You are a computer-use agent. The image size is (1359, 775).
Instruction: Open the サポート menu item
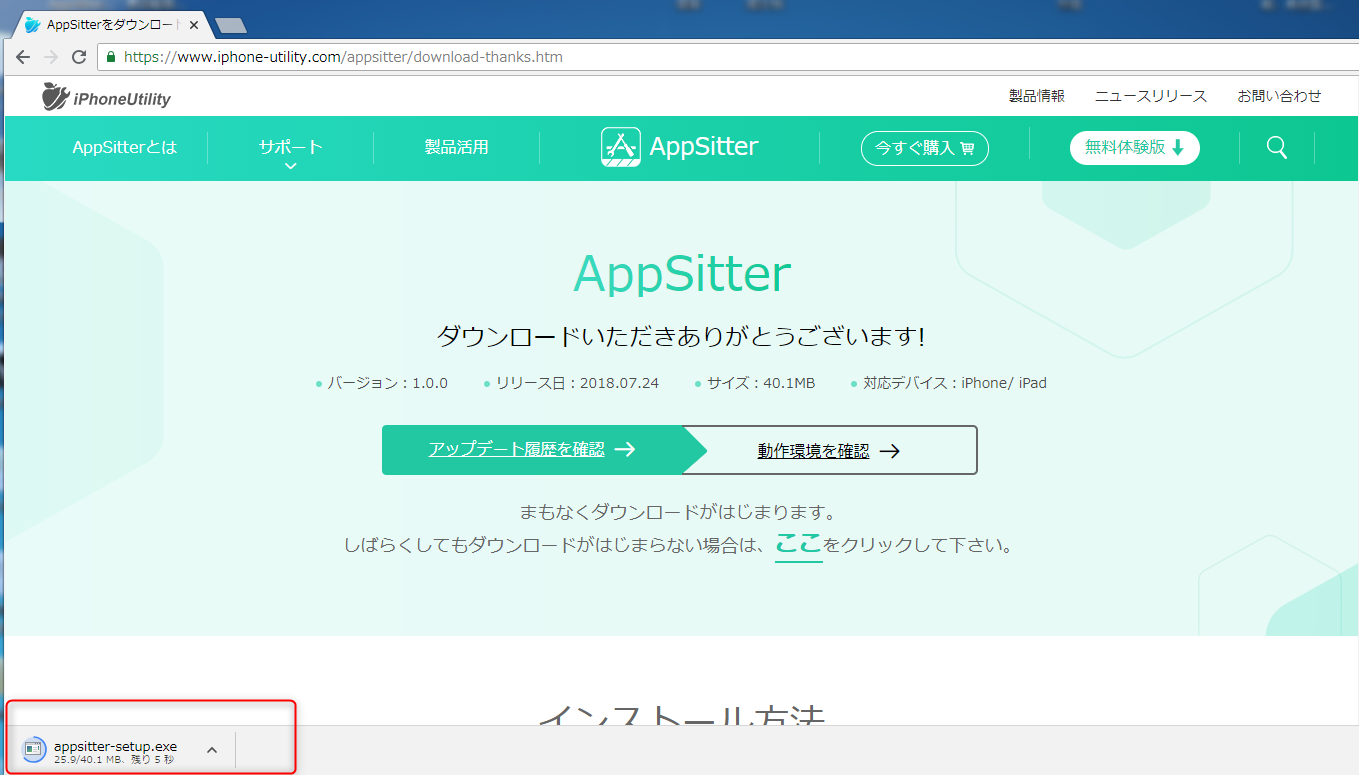point(291,147)
